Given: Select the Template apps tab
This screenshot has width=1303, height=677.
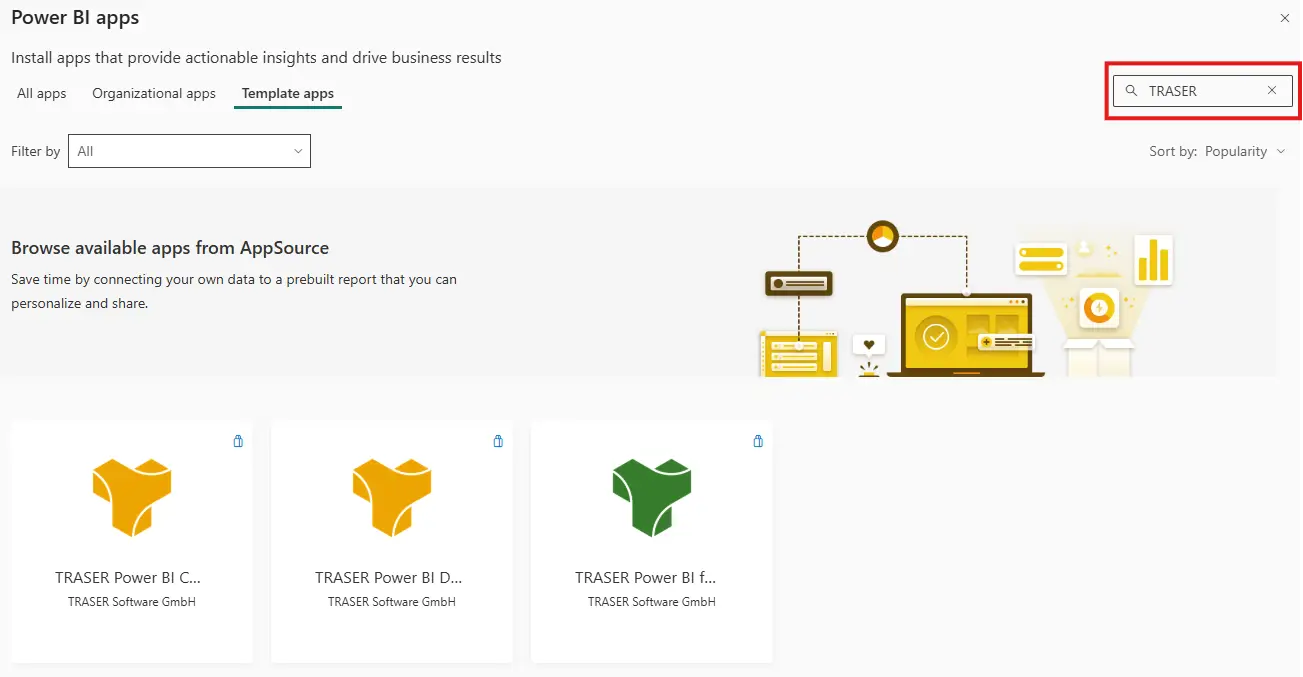Looking at the screenshot, I should tap(288, 93).
